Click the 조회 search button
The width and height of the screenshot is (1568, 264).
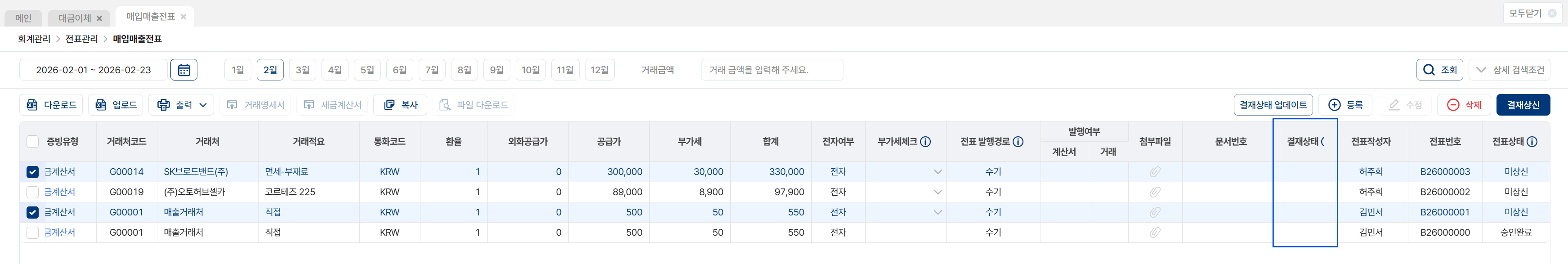click(x=1439, y=70)
